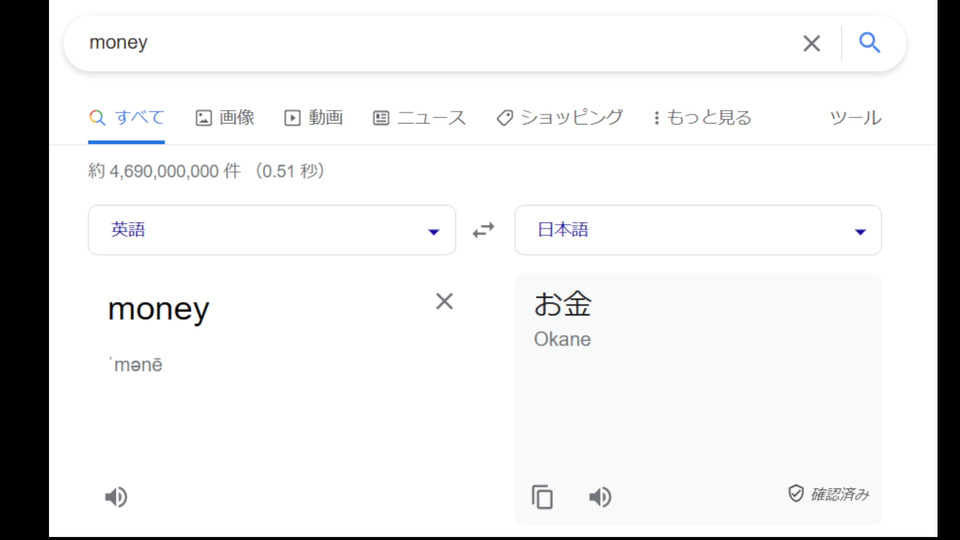960x540 pixels.
Task: Swap the translation languages
Action: [484, 230]
